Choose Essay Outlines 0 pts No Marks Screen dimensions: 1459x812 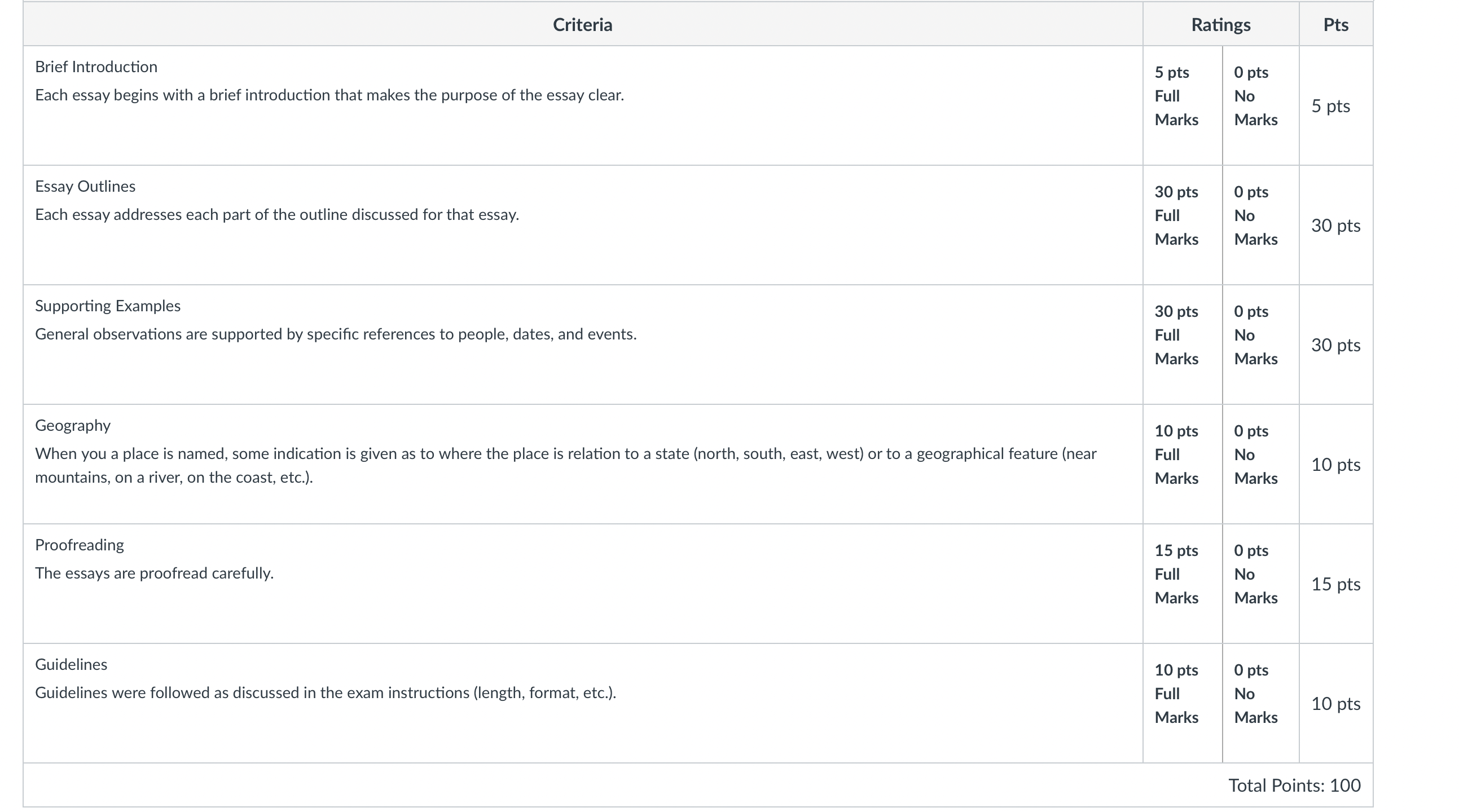click(1261, 226)
